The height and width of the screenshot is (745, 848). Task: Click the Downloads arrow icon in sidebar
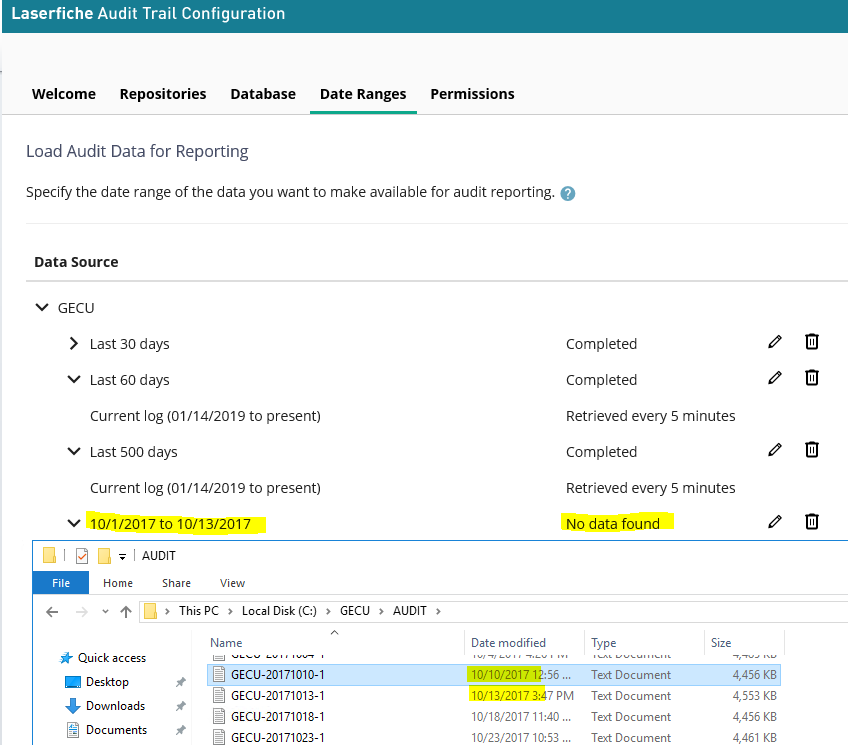click(x=72, y=706)
